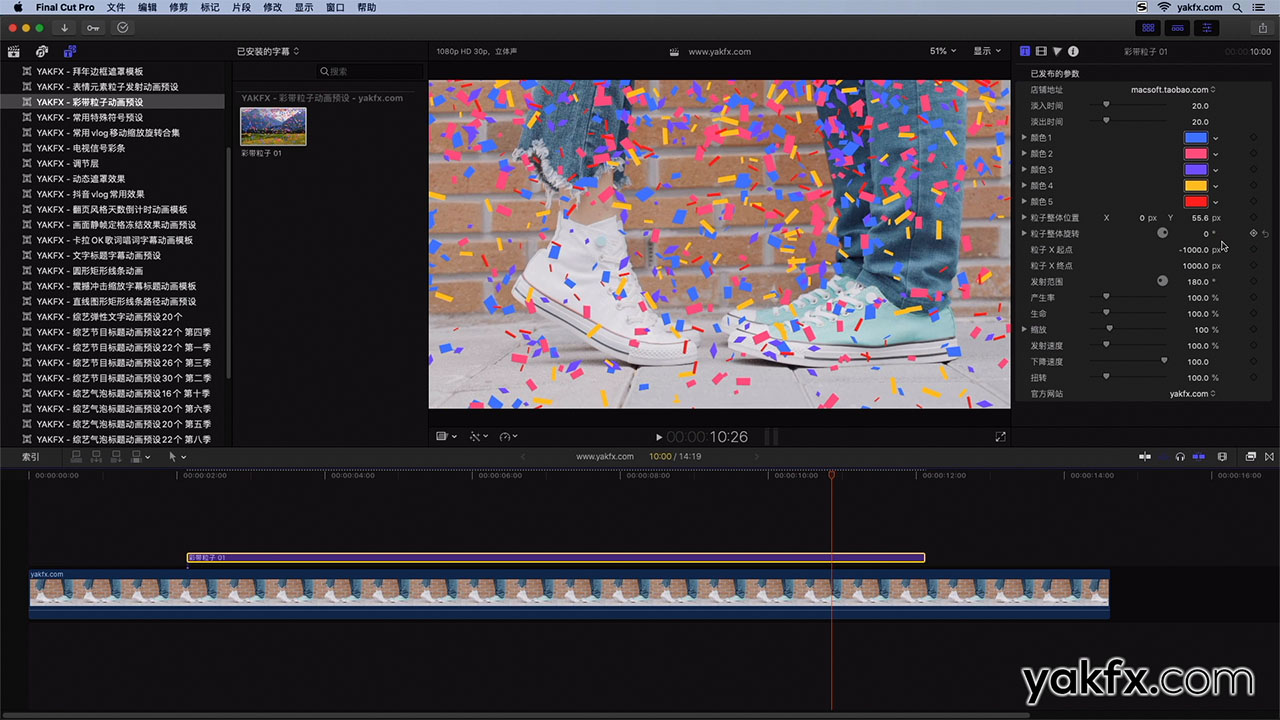Play the video in viewer
This screenshot has width=1280, height=720.
(x=658, y=437)
